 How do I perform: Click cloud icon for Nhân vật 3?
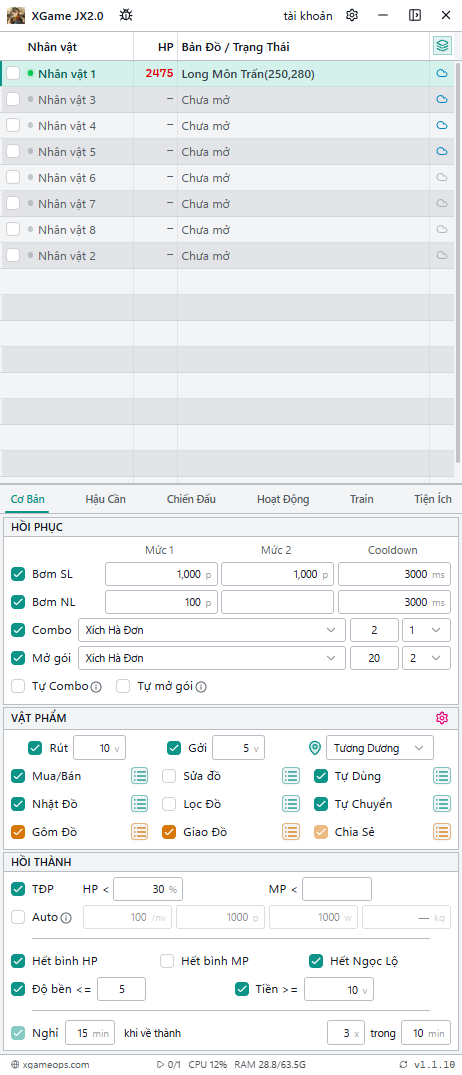click(x=442, y=99)
